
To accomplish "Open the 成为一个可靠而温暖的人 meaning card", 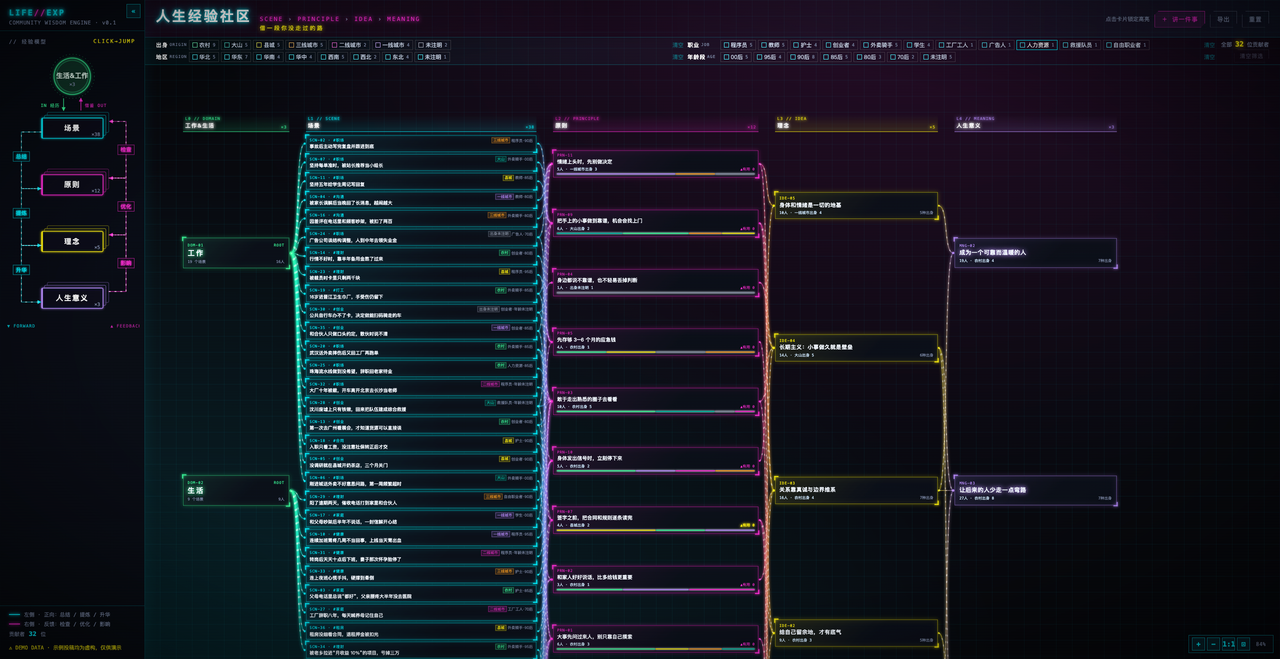I will coord(1035,253).
